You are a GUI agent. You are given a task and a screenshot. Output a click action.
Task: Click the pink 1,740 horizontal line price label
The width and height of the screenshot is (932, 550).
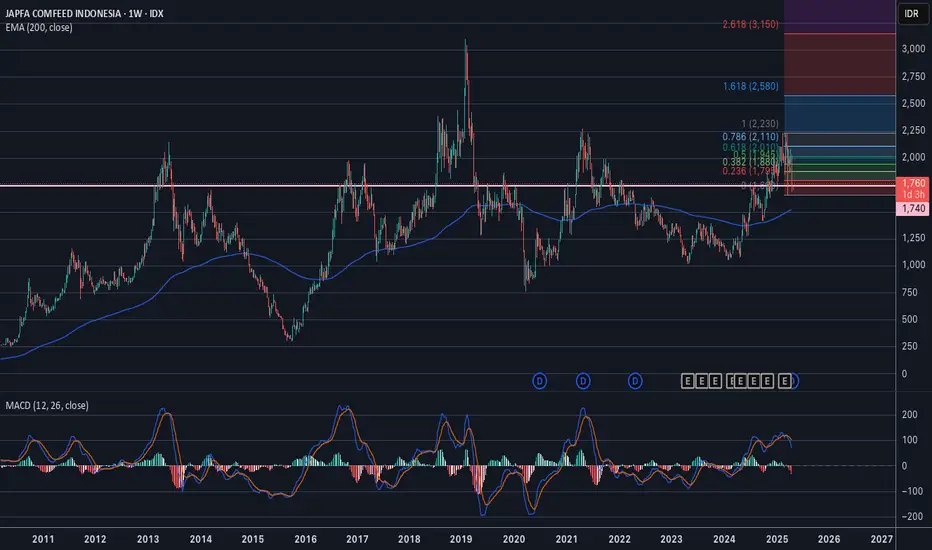[x=913, y=208]
